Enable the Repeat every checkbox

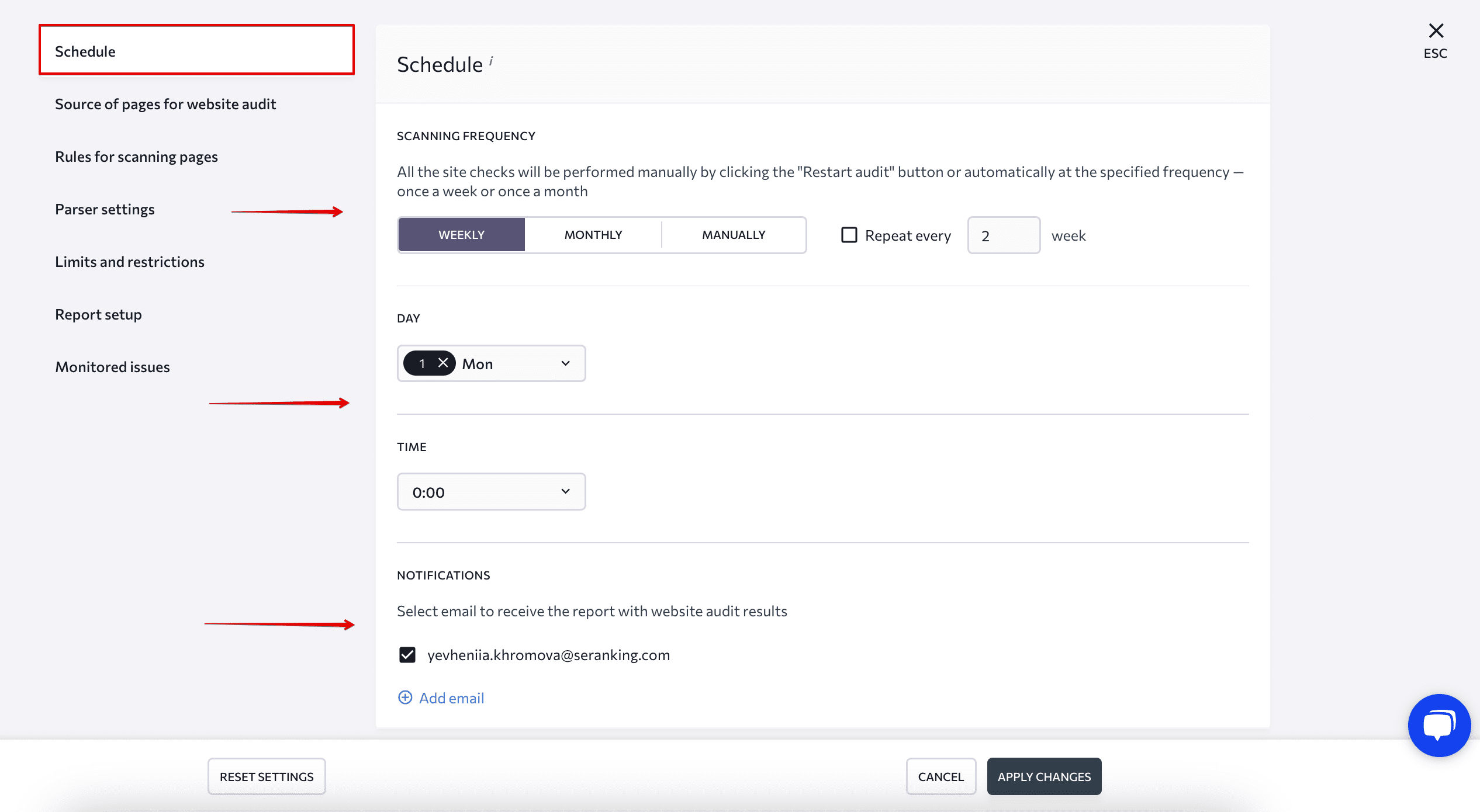point(849,235)
